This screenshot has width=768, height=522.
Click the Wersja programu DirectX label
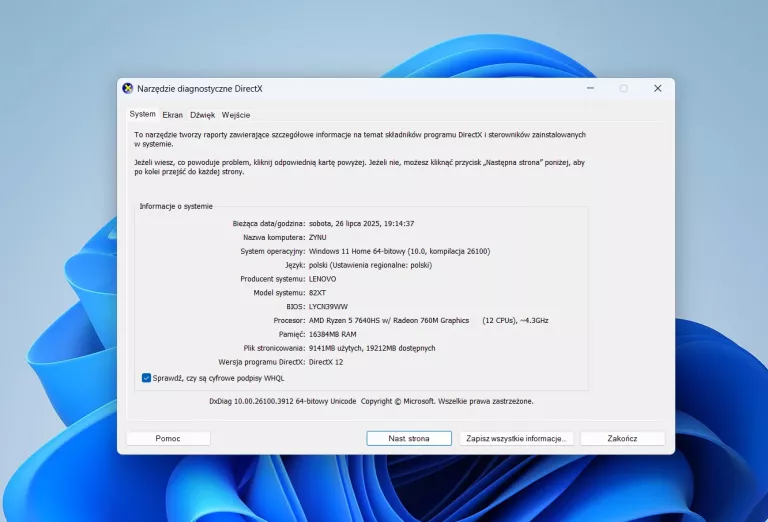pos(262,362)
